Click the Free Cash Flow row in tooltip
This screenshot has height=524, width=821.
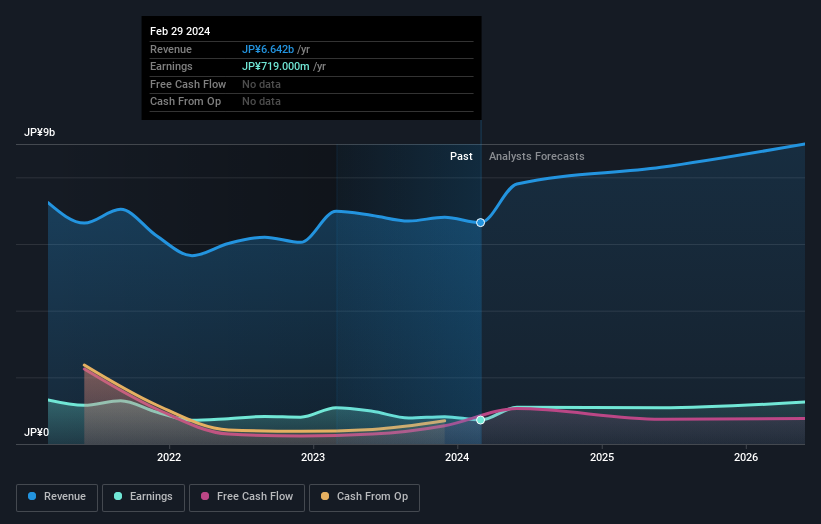pos(312,84)
